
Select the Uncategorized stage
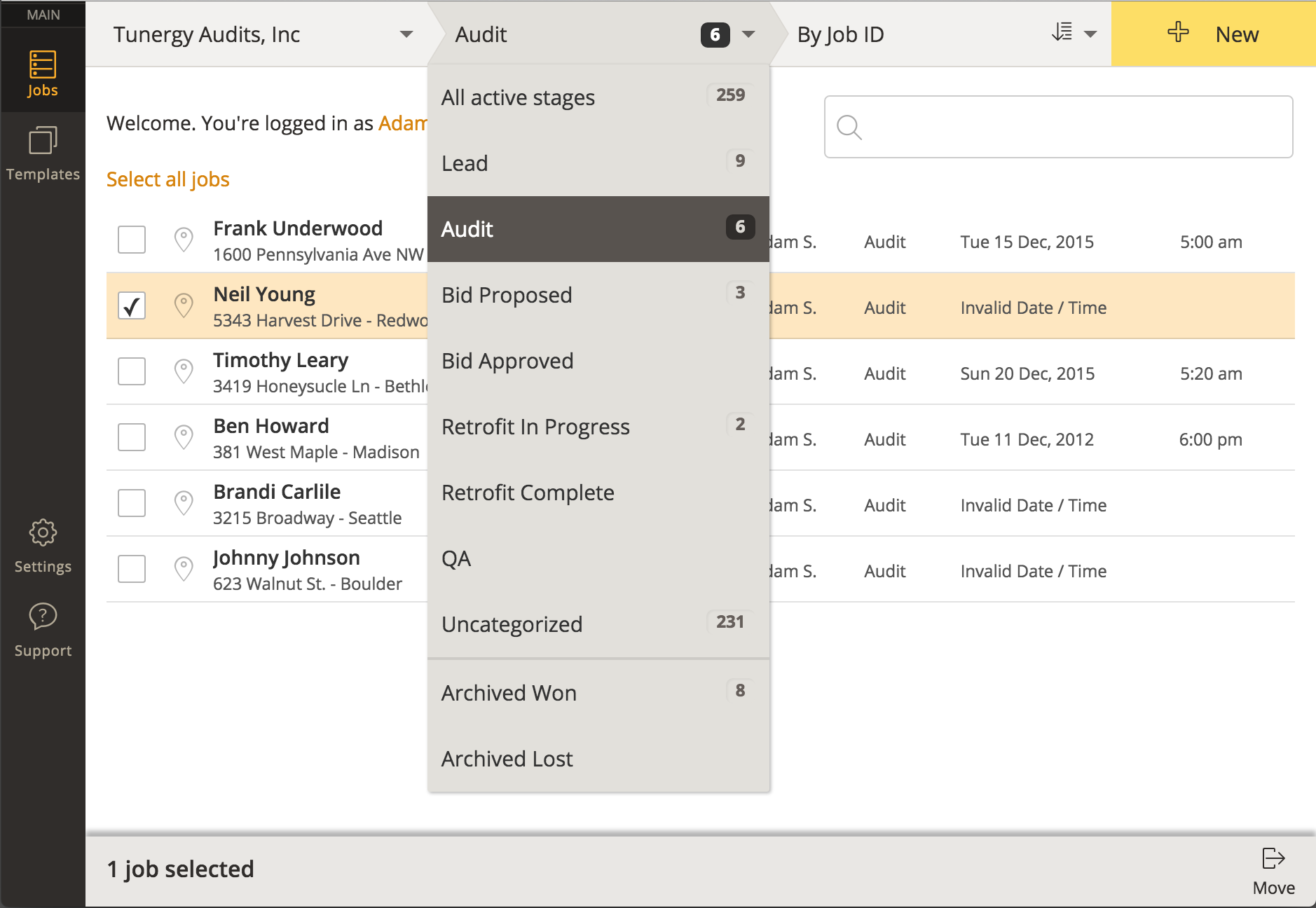pyautogui.click(x=598, y=624)
